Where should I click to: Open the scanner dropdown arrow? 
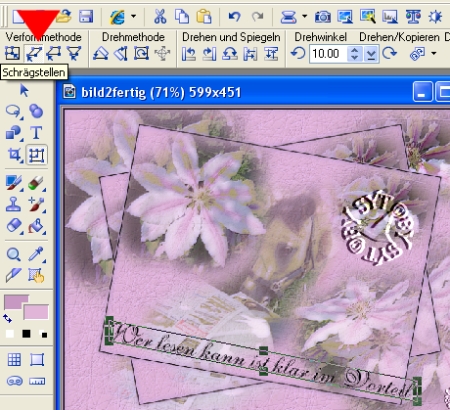[304, 16]
